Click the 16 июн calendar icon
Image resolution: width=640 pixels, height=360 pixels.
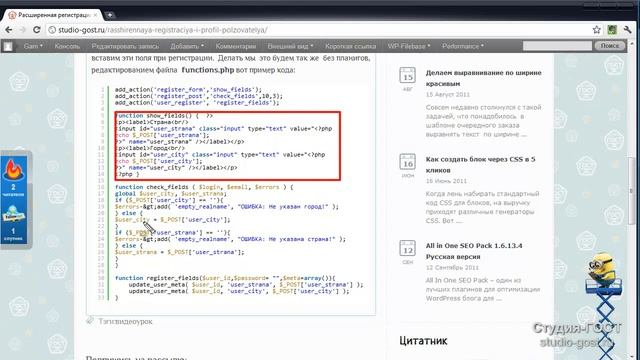tap(407, 162)
